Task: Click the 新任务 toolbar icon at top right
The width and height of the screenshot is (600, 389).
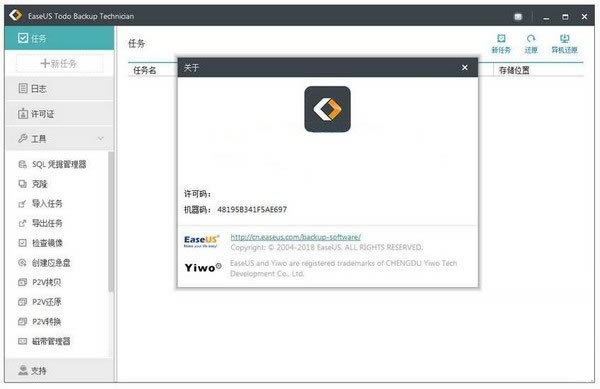Action: 501,44
